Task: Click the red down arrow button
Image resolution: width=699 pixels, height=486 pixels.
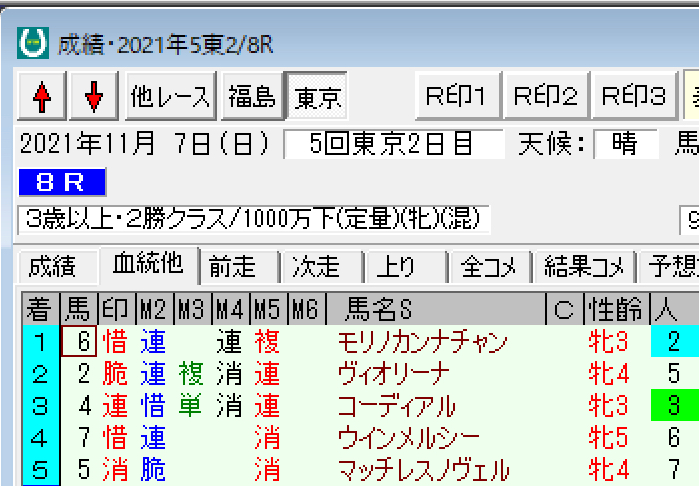Action: (x=94, y=96)
